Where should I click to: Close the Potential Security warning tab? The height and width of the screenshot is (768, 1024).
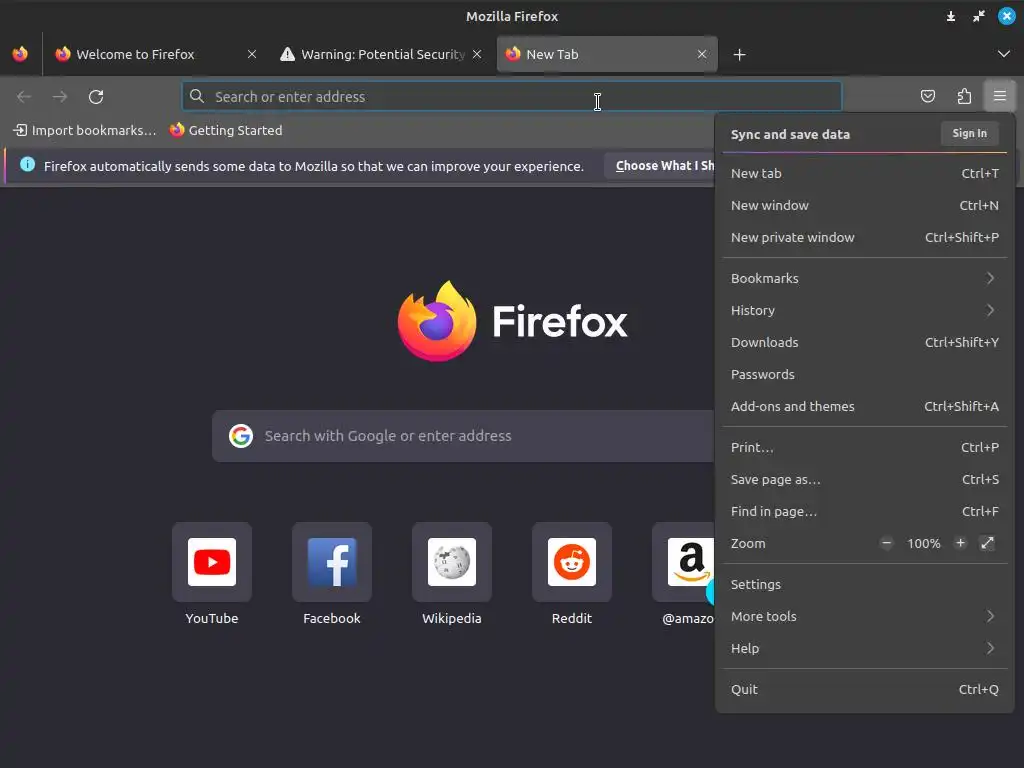point(477,54)
